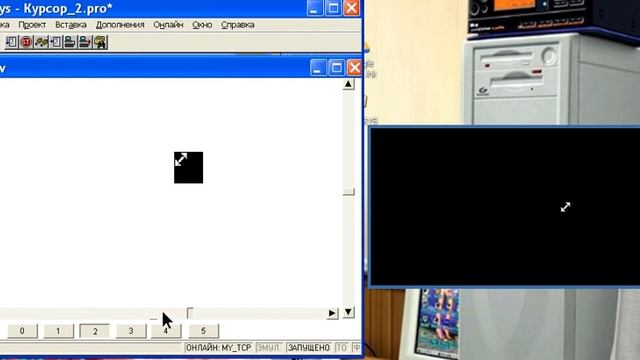This screenshot has height=360, width=640.
Task: Click the ОНЛАЙН: MY_TCP status field
Action: [218, 348]
